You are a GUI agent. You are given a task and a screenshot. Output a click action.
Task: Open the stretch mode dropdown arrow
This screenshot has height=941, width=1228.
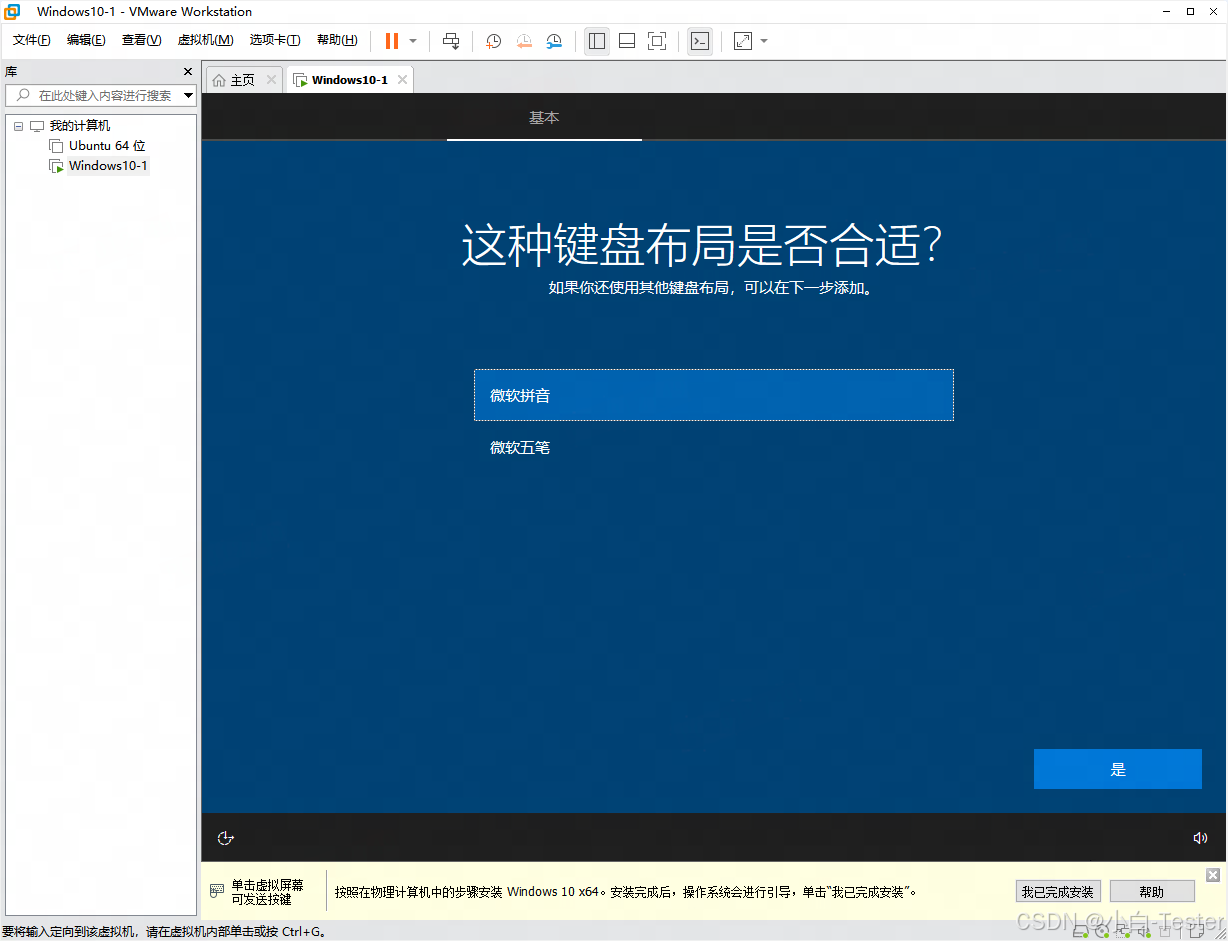[x=764, y=41]
